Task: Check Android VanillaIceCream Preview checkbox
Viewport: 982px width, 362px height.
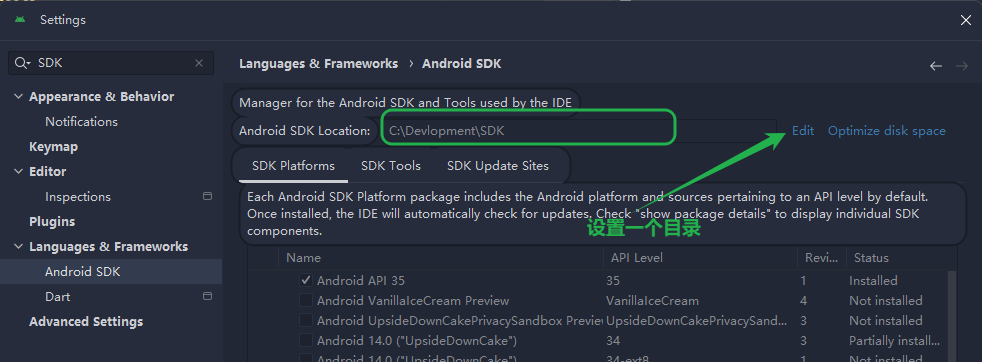Action: pos(306,301)
